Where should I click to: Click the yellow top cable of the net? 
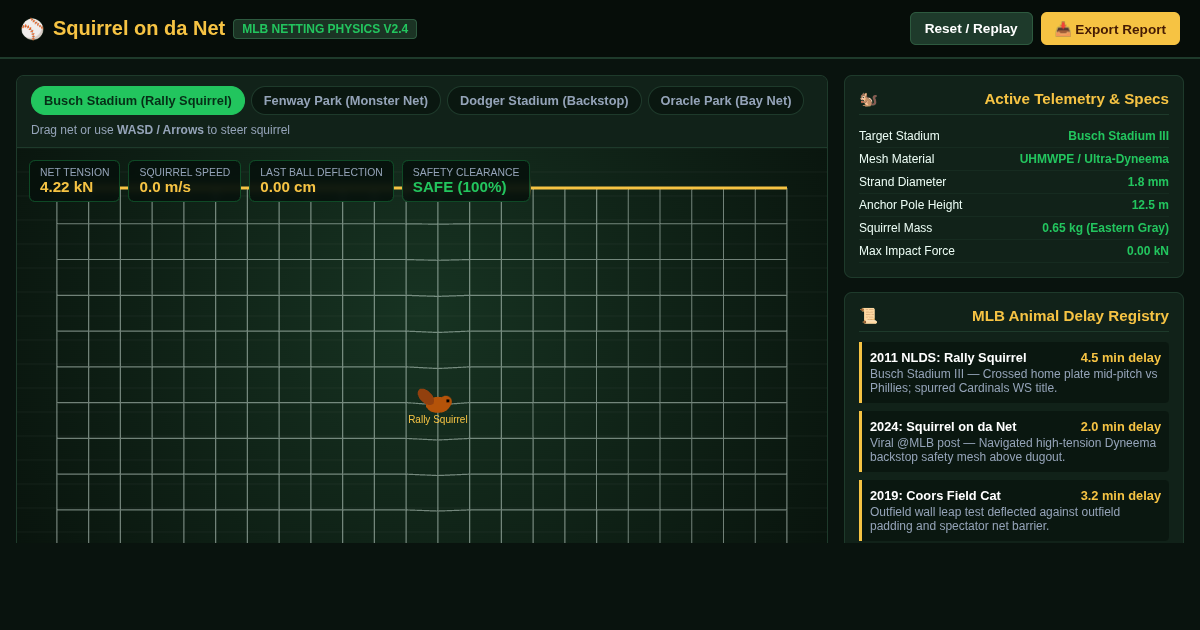(658, 188)
